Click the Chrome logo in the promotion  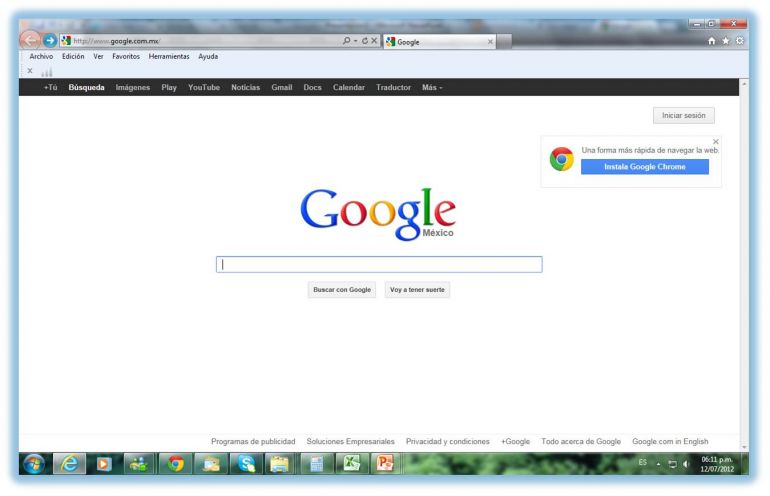pyautogui.click(x=562, y=159)
